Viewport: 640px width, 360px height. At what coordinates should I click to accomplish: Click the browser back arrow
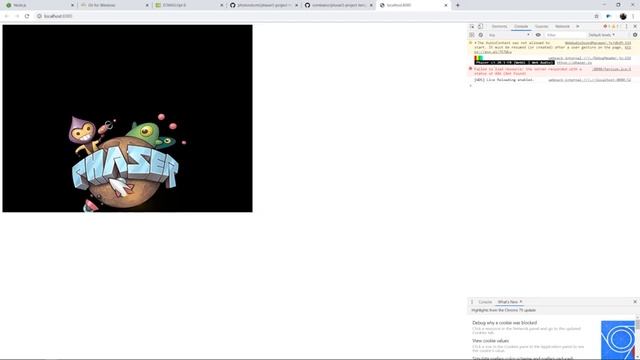(7, 16)
